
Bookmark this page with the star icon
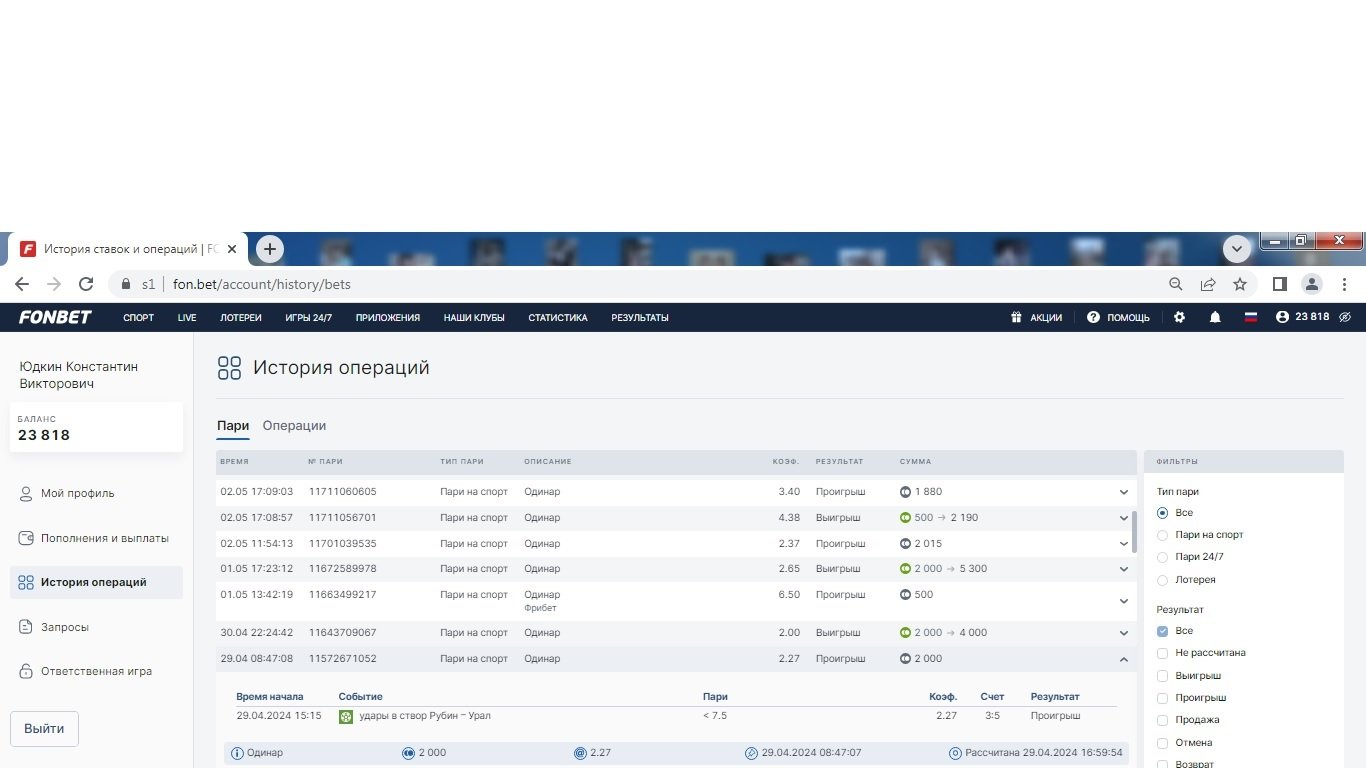(x=1240, y=284)
